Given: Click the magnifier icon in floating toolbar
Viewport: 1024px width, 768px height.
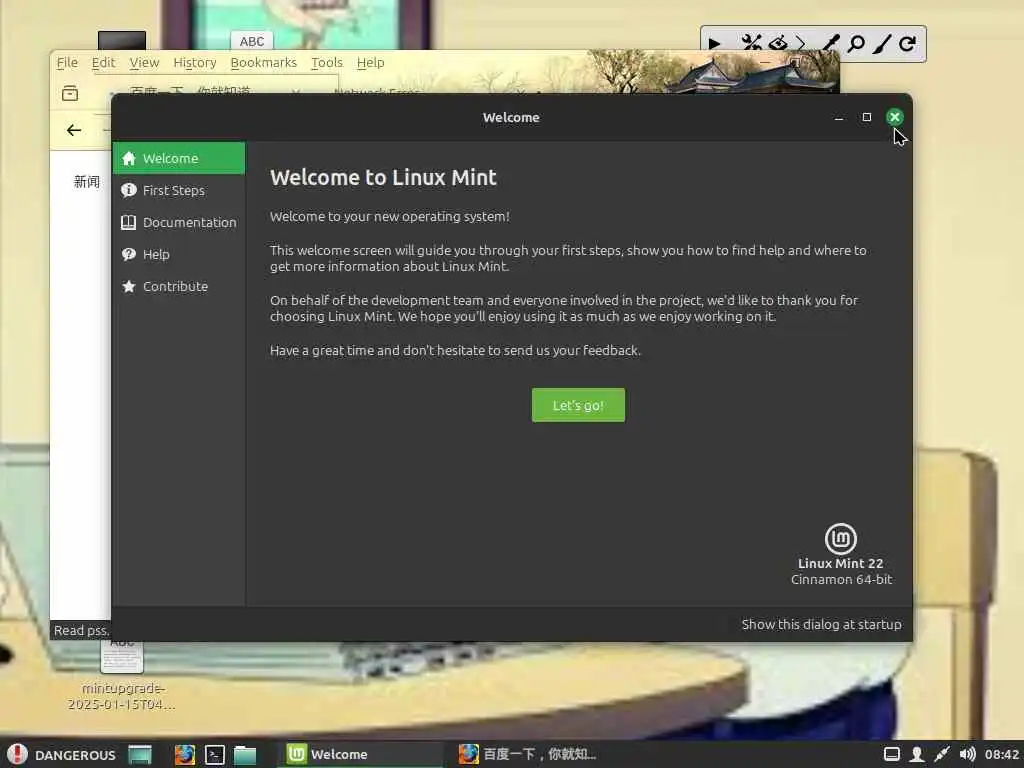Looking at the screenshot, I should click(856, 44).
